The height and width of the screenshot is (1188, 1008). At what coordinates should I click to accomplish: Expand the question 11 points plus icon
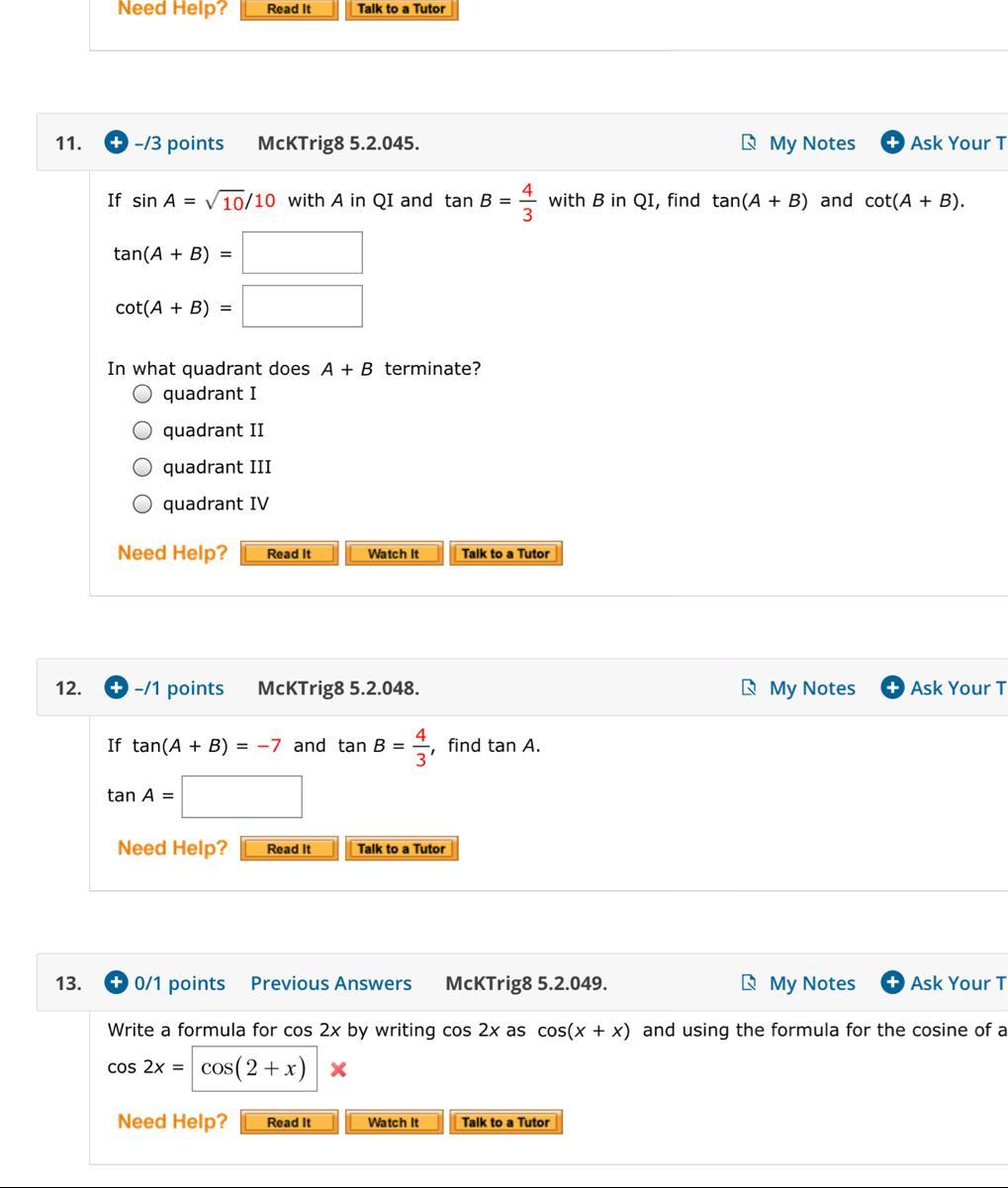(x=116, y=142)
